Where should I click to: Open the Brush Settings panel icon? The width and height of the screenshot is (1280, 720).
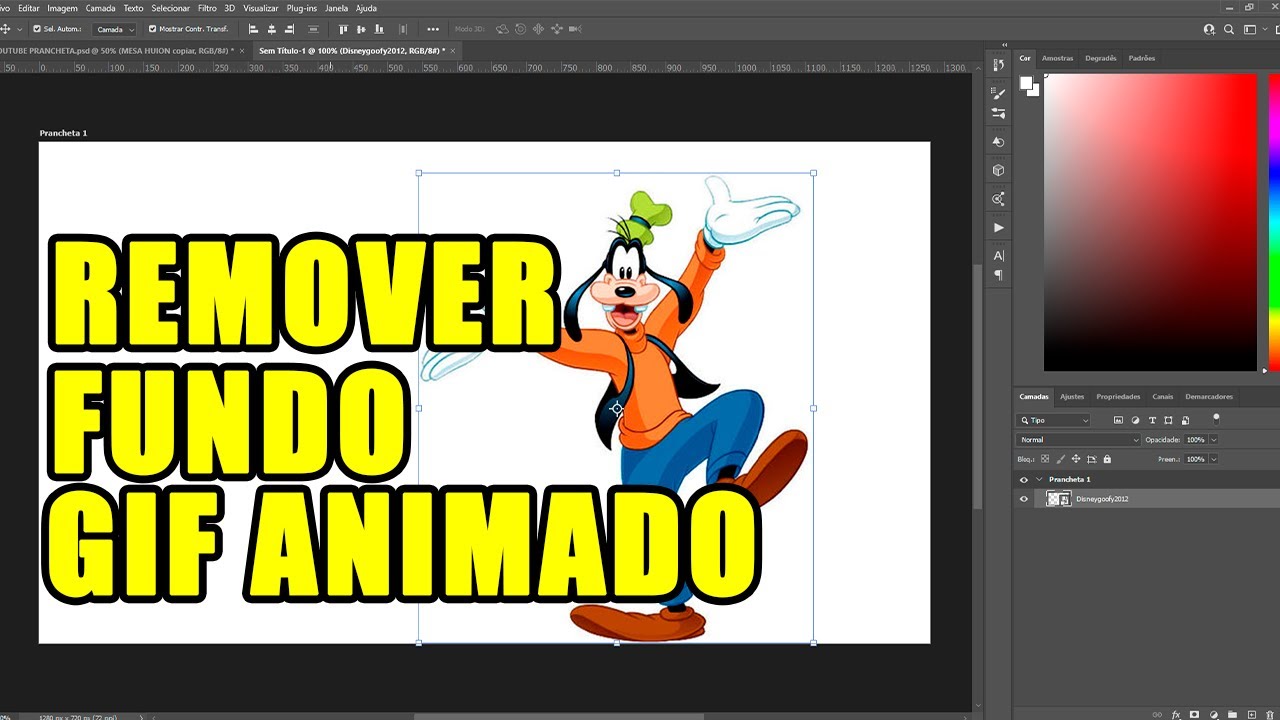coord(998,94)
